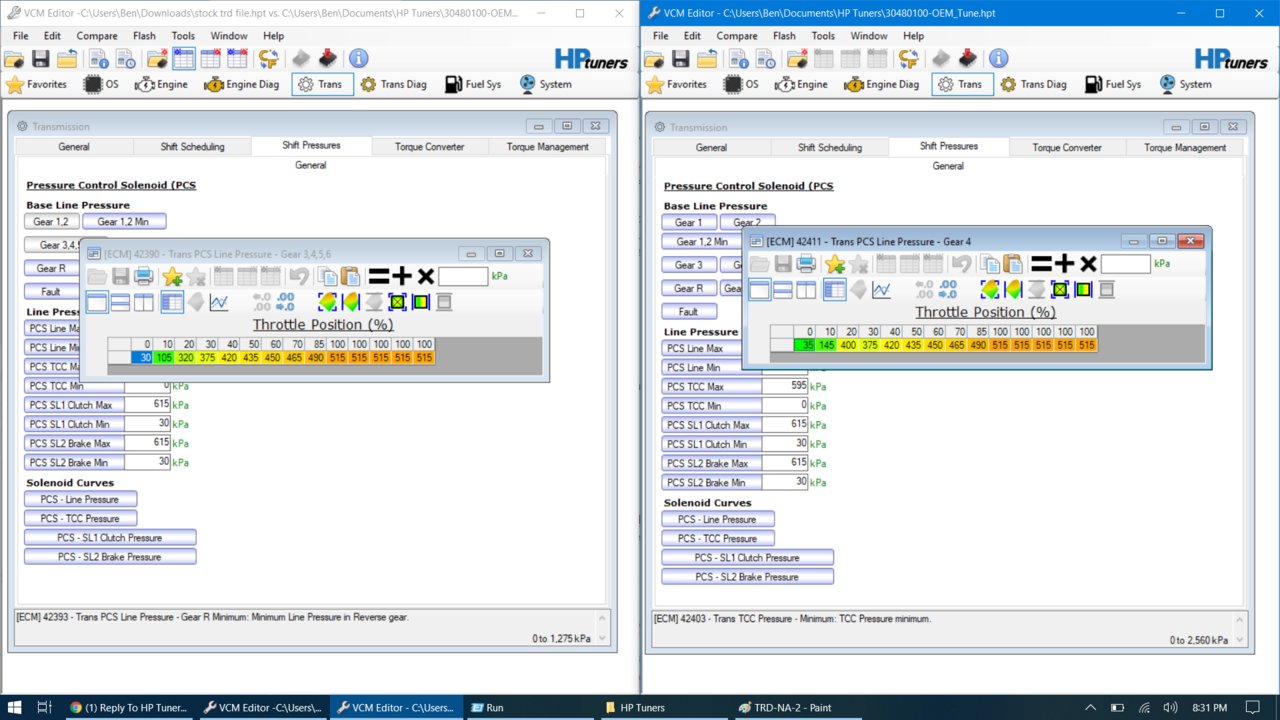Click Fault button in right Transmission window
The image size is (1280, 720).
point(689,312)
